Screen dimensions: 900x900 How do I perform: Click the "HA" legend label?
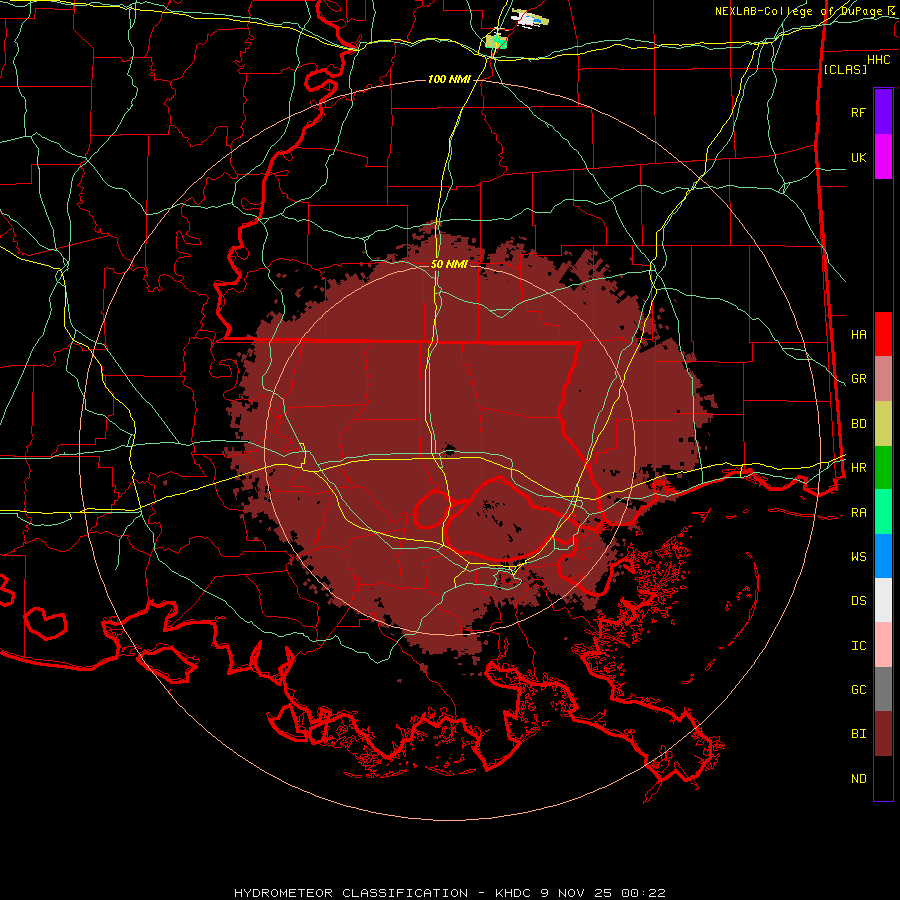858,335
